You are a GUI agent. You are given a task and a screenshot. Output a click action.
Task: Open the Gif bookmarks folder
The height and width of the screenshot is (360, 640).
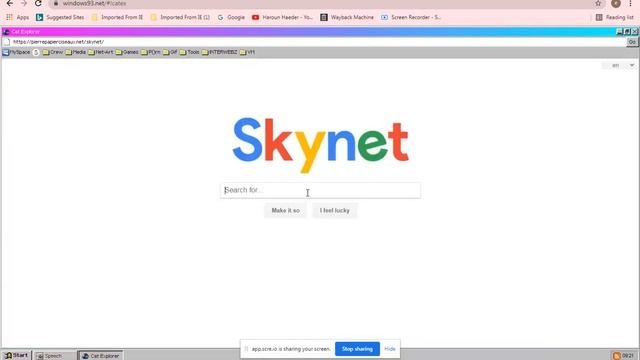[x=170, y=52]
